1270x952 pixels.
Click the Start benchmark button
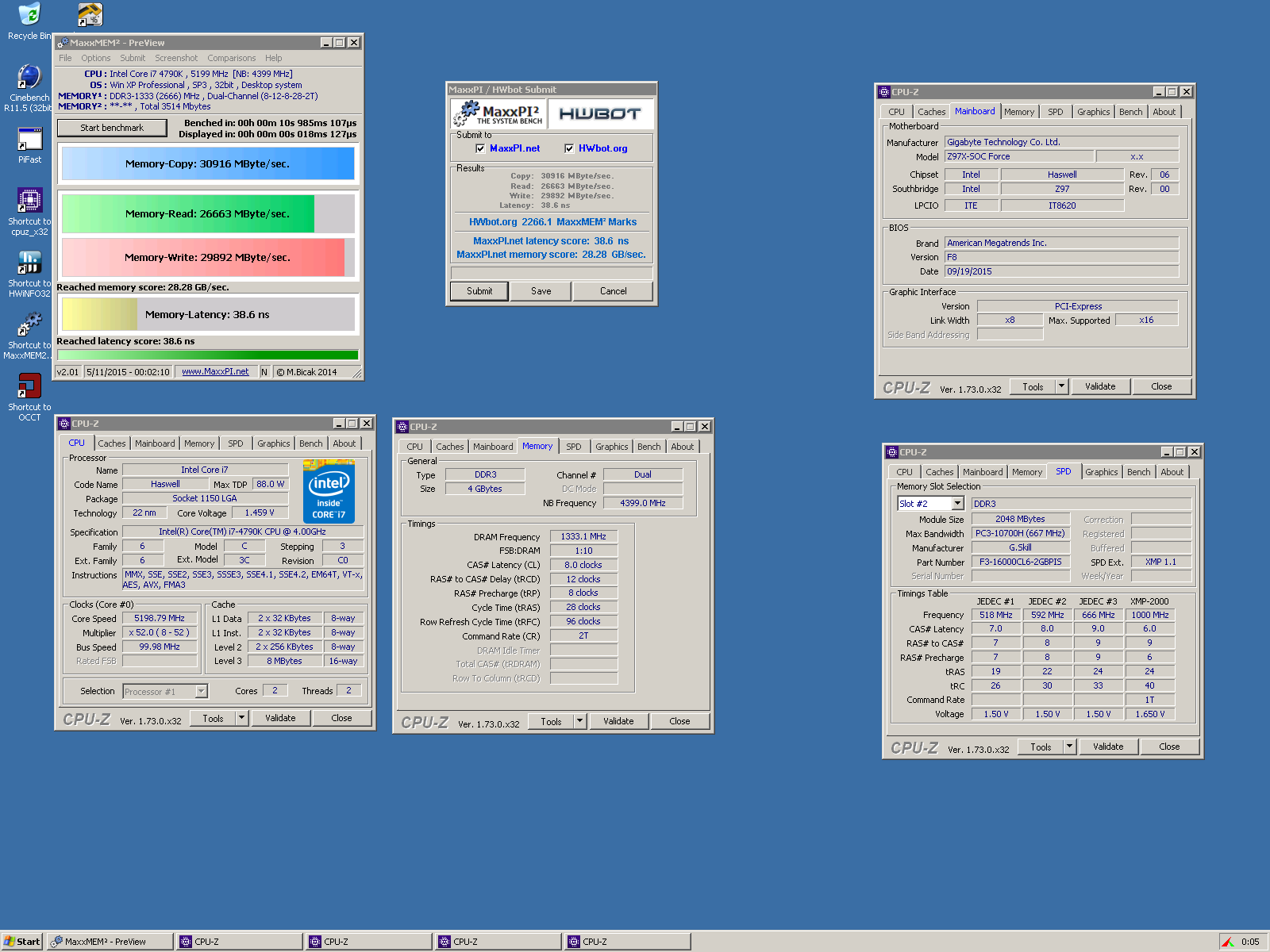(112, 128)
